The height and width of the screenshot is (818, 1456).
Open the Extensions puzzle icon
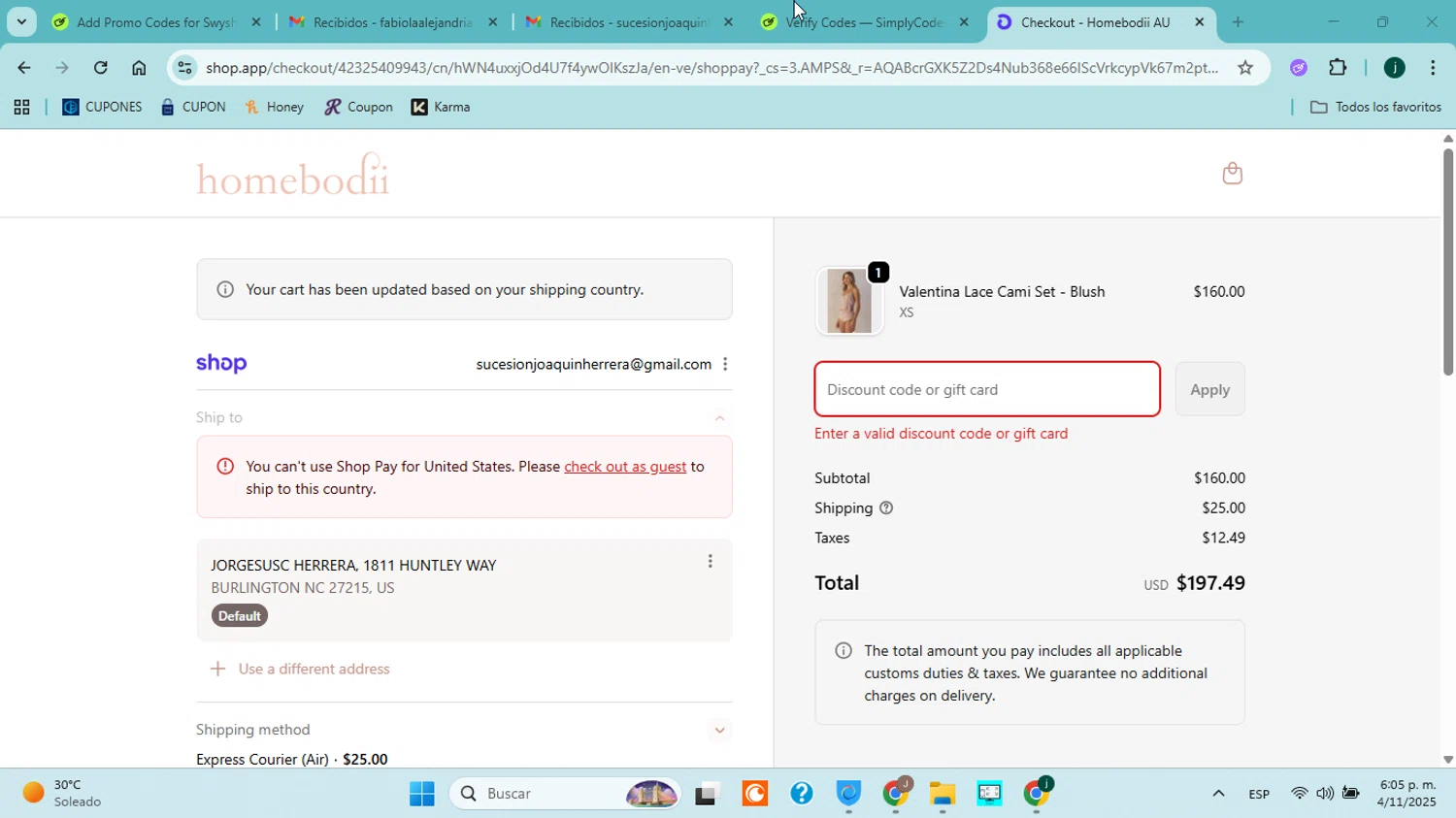(1338, 67)
